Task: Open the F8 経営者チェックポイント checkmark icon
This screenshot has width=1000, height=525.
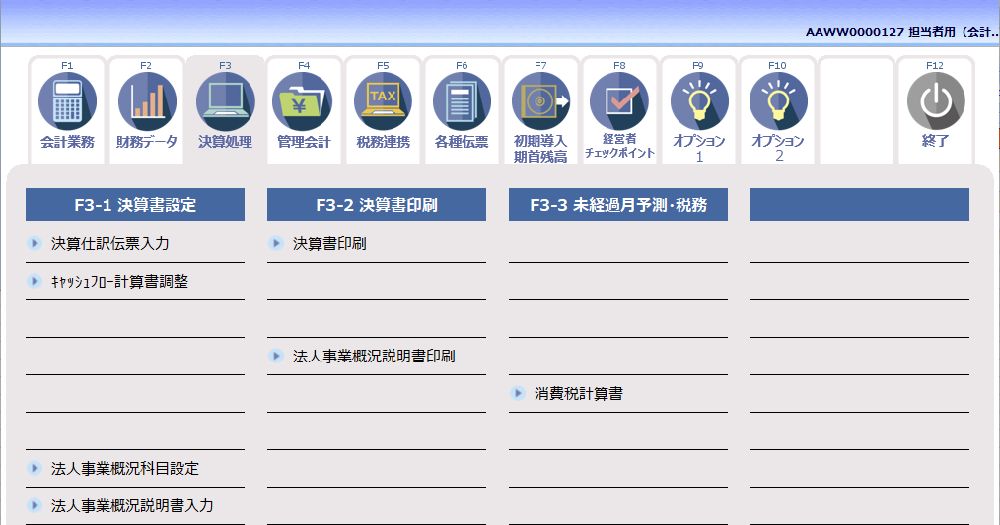Action: [x=619, y=101]
